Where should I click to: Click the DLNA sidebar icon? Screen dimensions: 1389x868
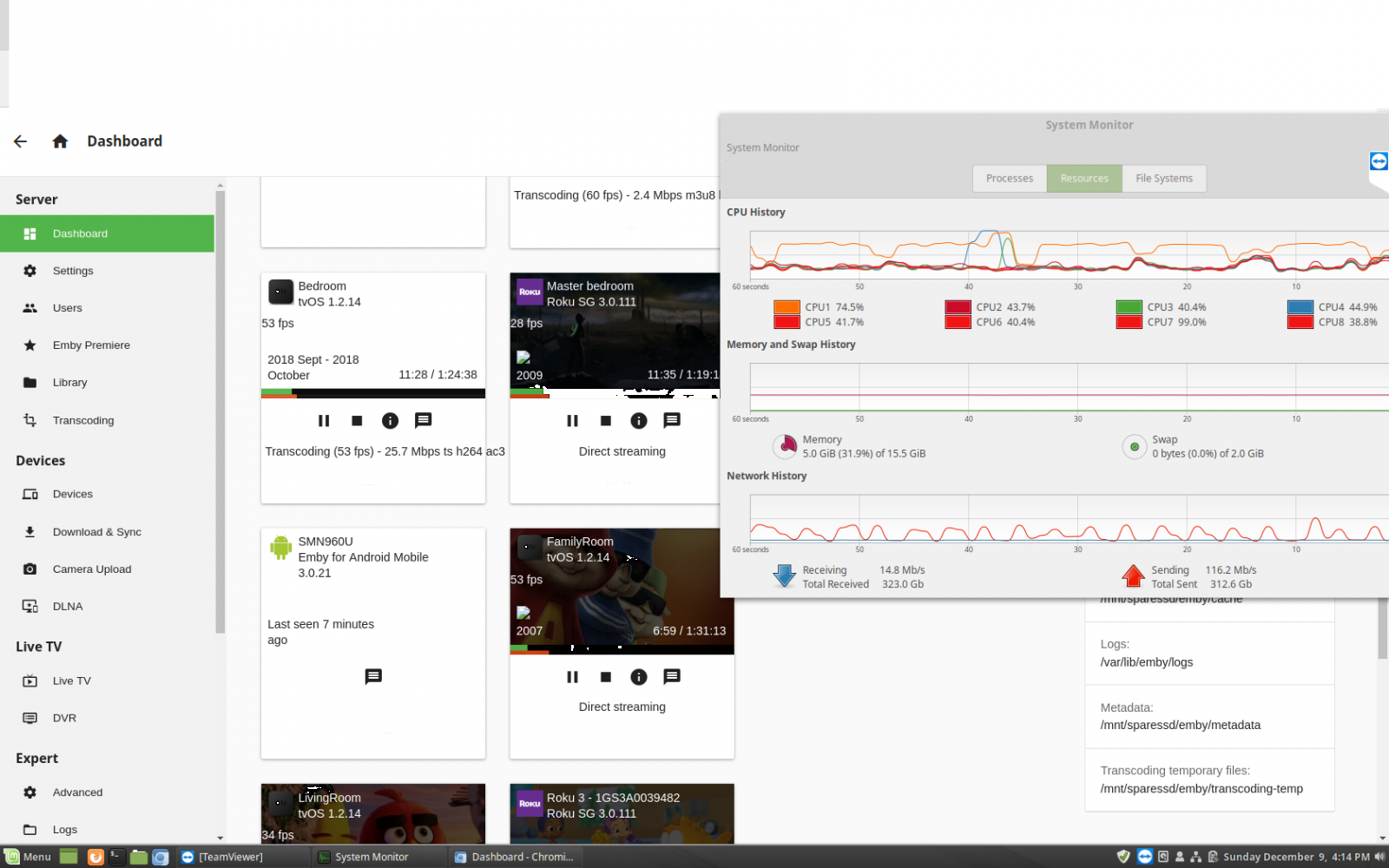pos(30,606)
